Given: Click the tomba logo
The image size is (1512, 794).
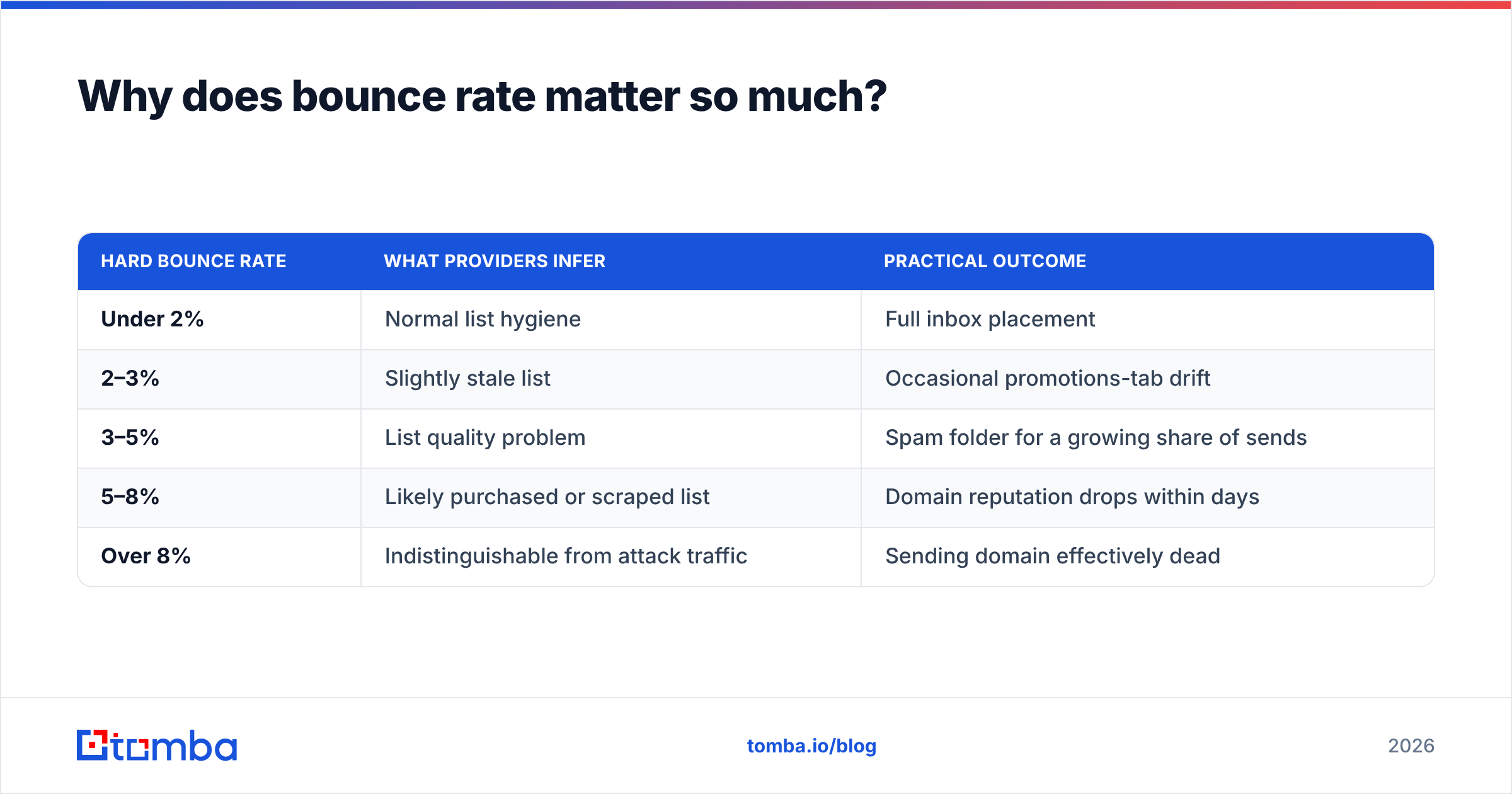Looking at the screenshot, I should pos(157,745).
